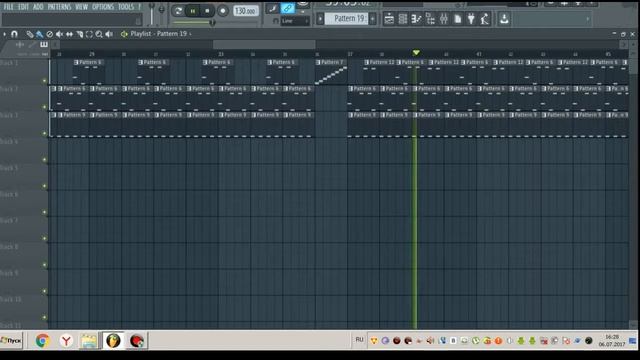Expand the news panel arrow
Viewport: 640px width, 360px height.
[588, 19]
